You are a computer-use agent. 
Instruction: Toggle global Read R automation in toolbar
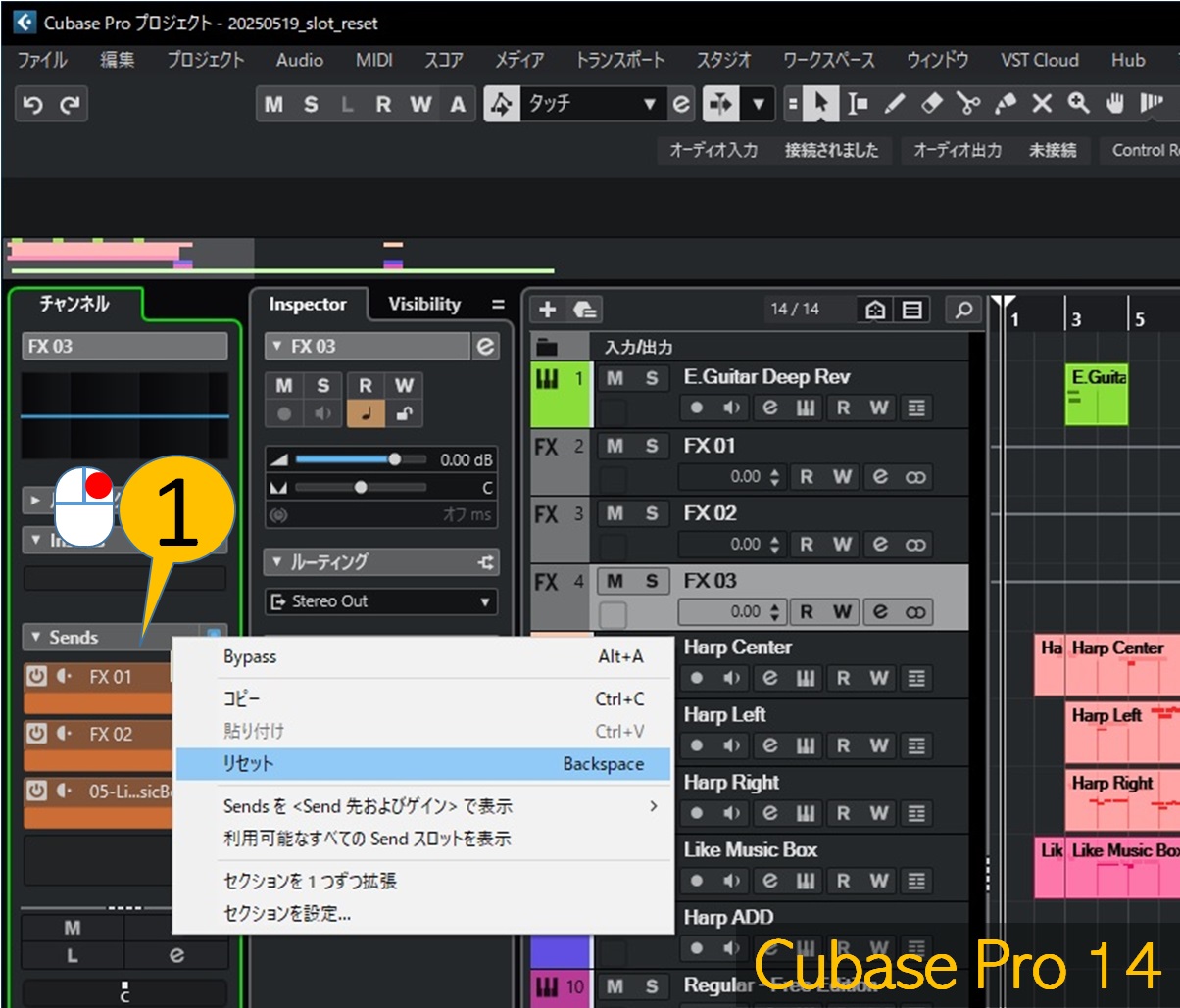[x=383, y=104]
